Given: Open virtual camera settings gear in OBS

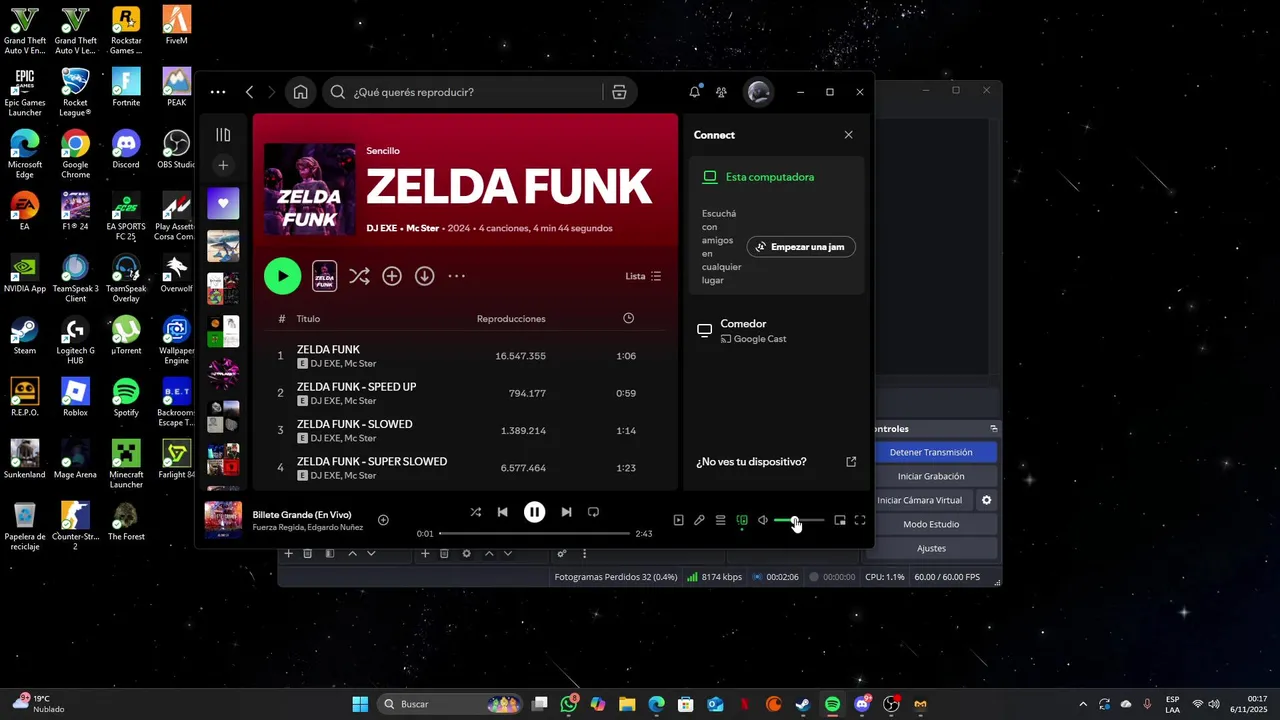Looking at the screenshot, I should tap(986, 500).
